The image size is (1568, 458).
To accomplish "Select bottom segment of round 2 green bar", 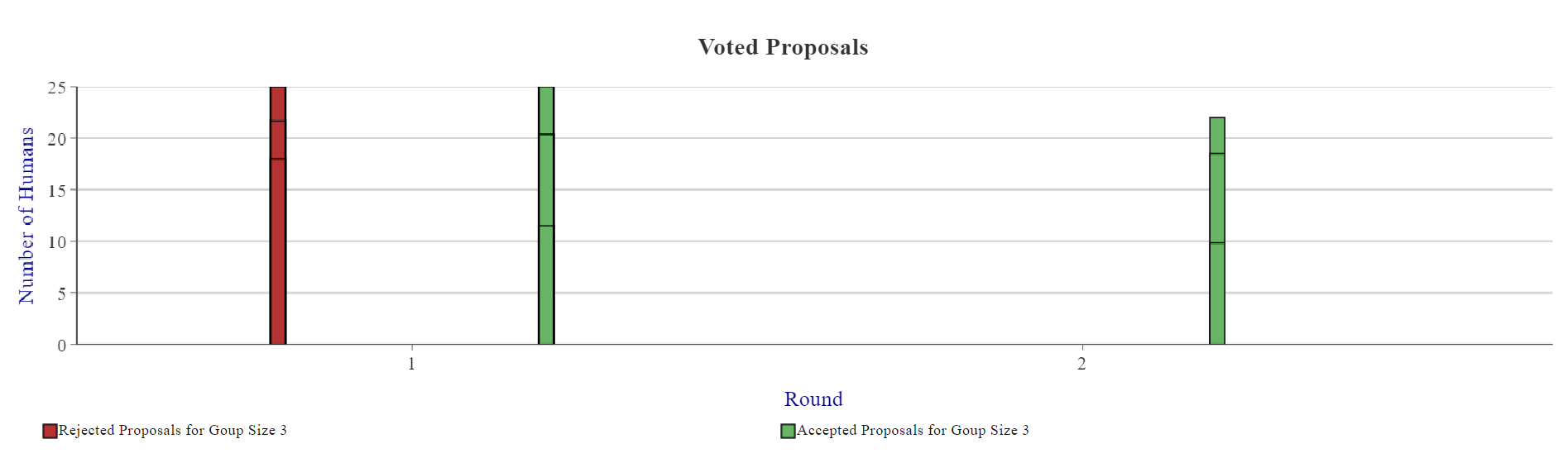I will click(x=1217, y=293).
